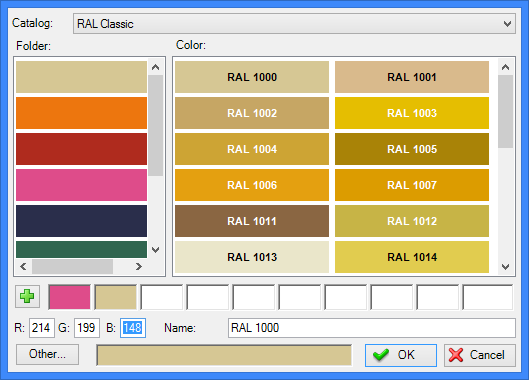Viewport: 529px width, 380px height.
Task: Open the Catalog dropdown showing RAL Classic
Action: pos(294,24)
